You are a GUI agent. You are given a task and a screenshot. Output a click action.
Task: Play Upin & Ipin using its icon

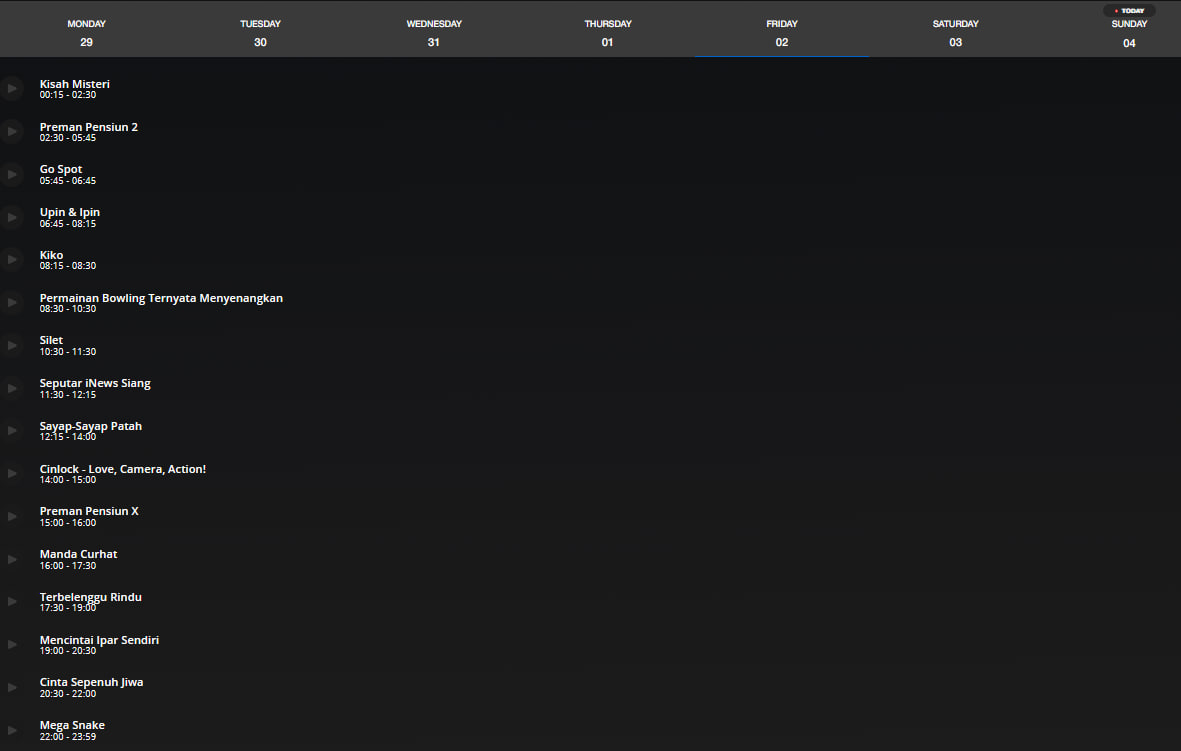[x=12, y=217]
